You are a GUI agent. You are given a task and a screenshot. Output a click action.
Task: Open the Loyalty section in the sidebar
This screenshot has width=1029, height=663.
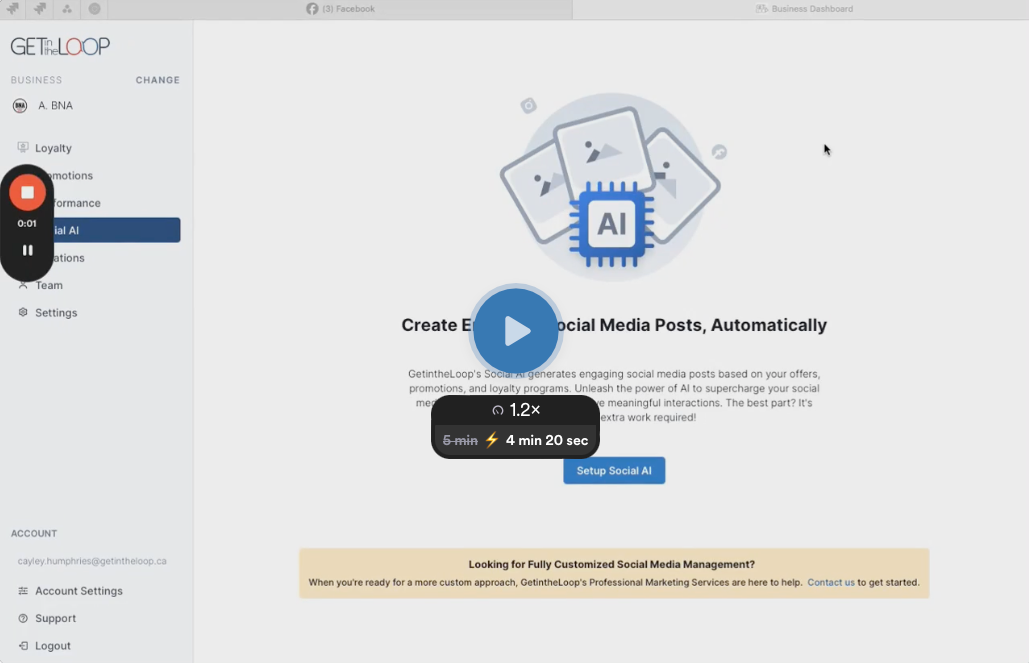tap(51, 147)
